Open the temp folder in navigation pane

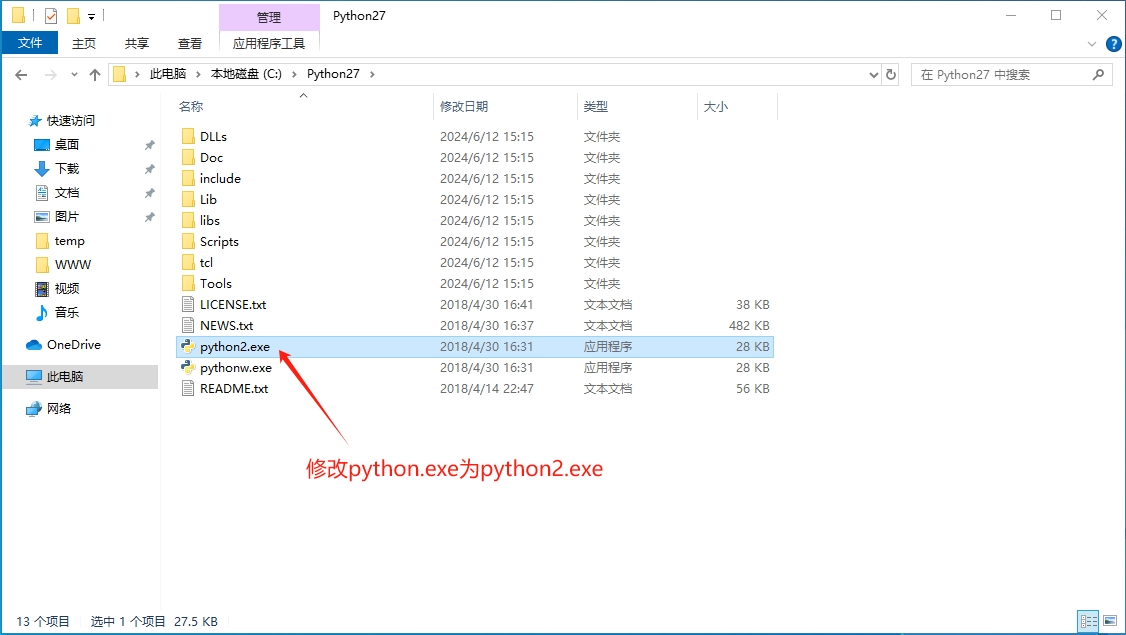coord(69,241)
